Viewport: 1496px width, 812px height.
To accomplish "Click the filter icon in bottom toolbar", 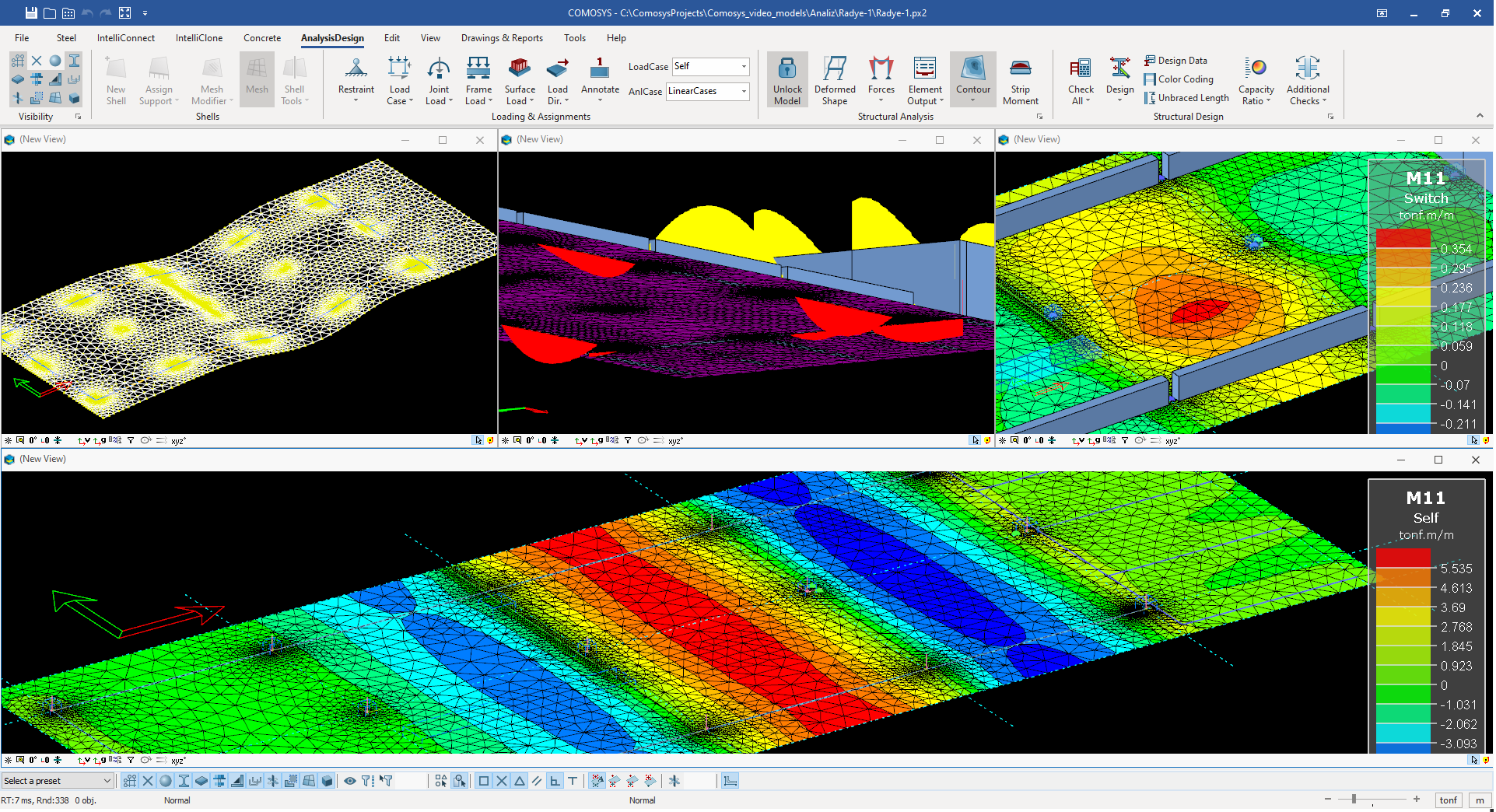I will pos(368,782).
